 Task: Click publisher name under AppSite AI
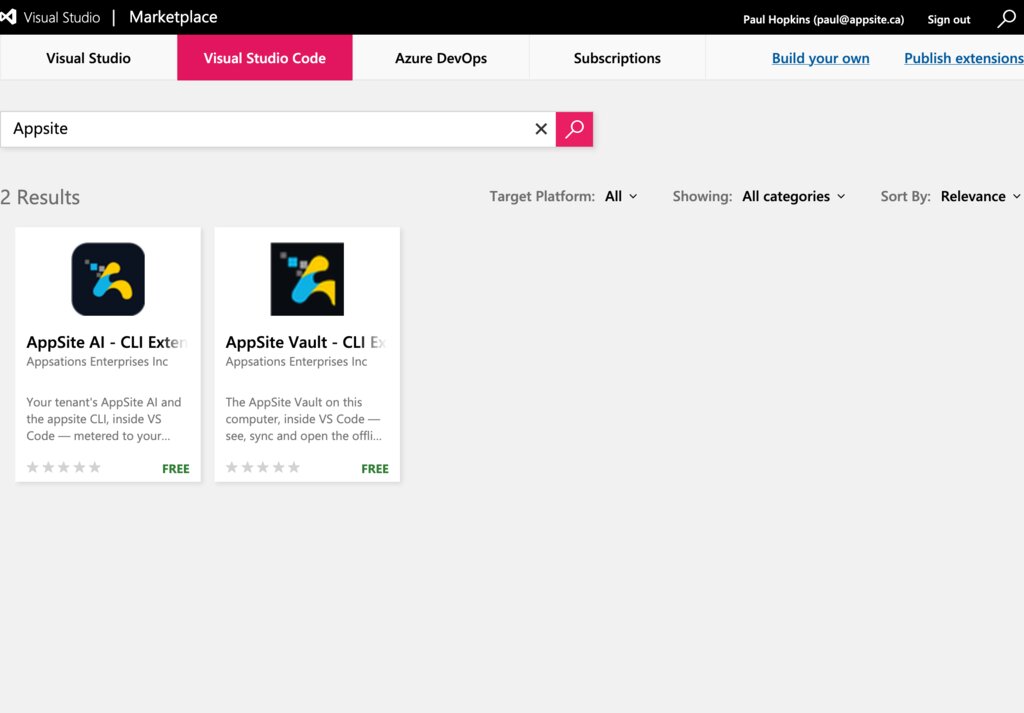[97, 362]
